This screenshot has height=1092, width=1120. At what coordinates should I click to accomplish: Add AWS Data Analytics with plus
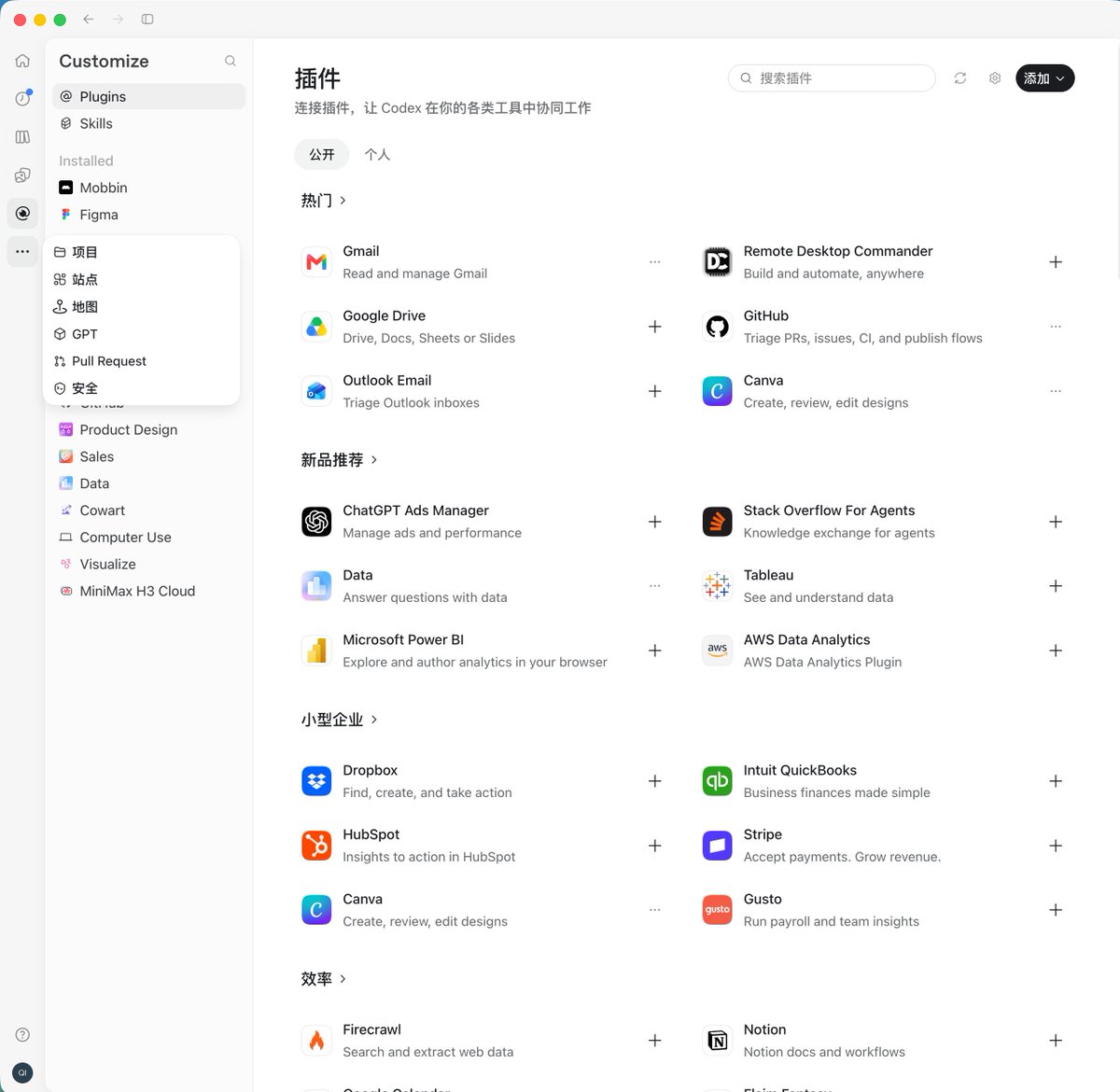(x=1056, y=651)
